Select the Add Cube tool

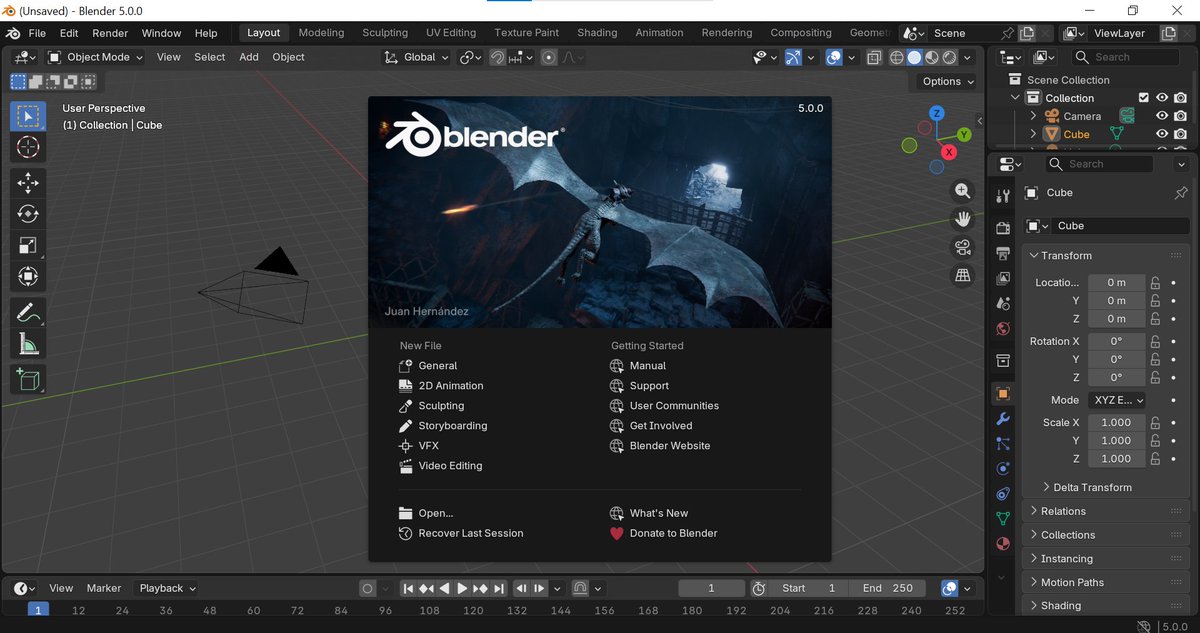(28, 379)
